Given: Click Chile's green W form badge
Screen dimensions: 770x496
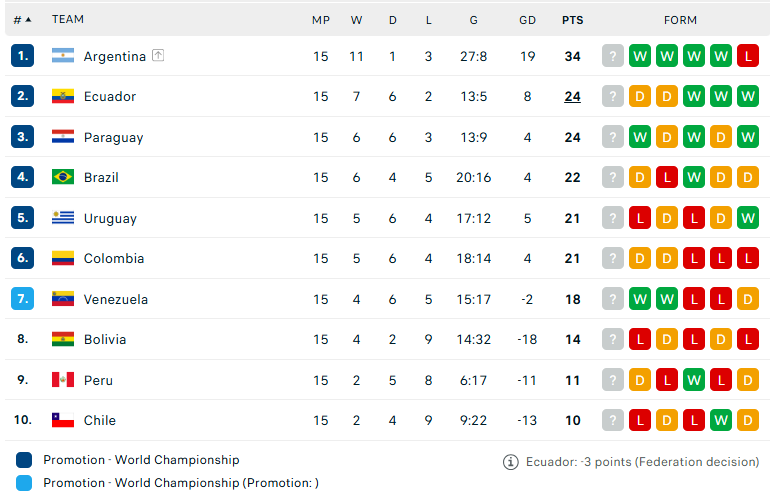Looking at the screenshot, I should point(720,420).
